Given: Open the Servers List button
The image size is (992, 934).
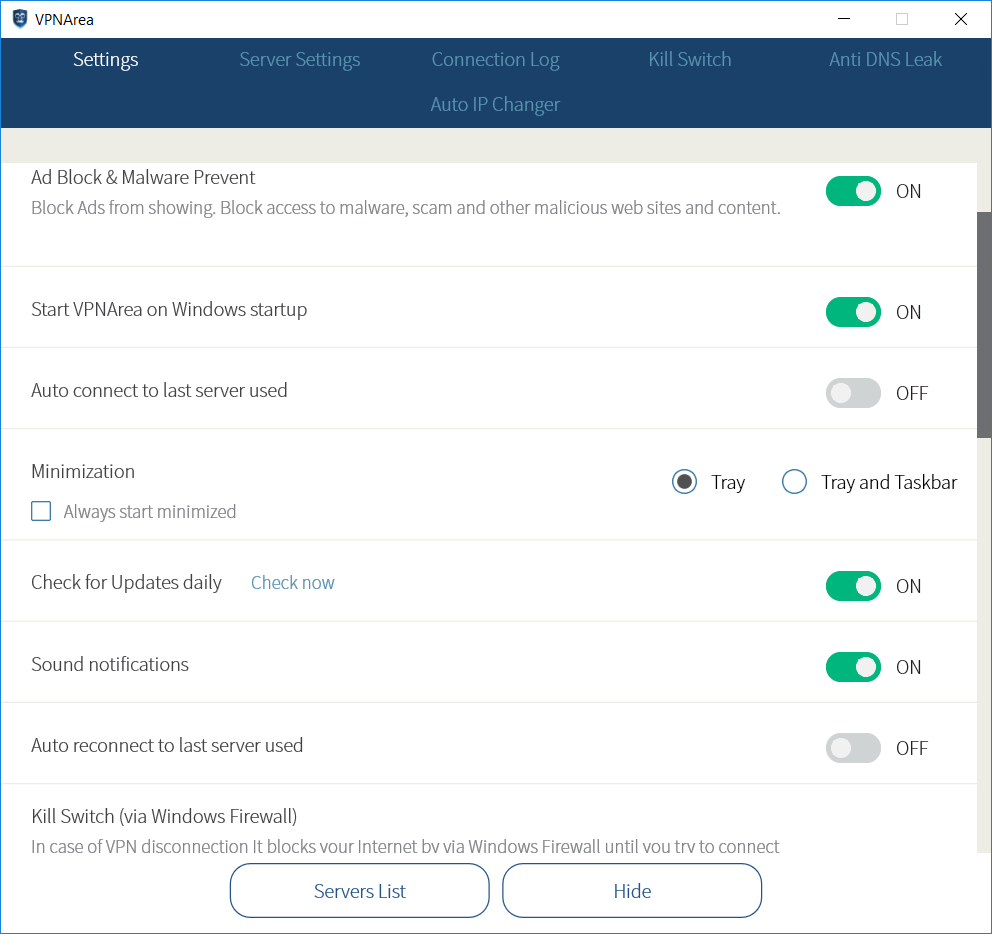Looking at the screenshot, I should [x=359, y=890].
